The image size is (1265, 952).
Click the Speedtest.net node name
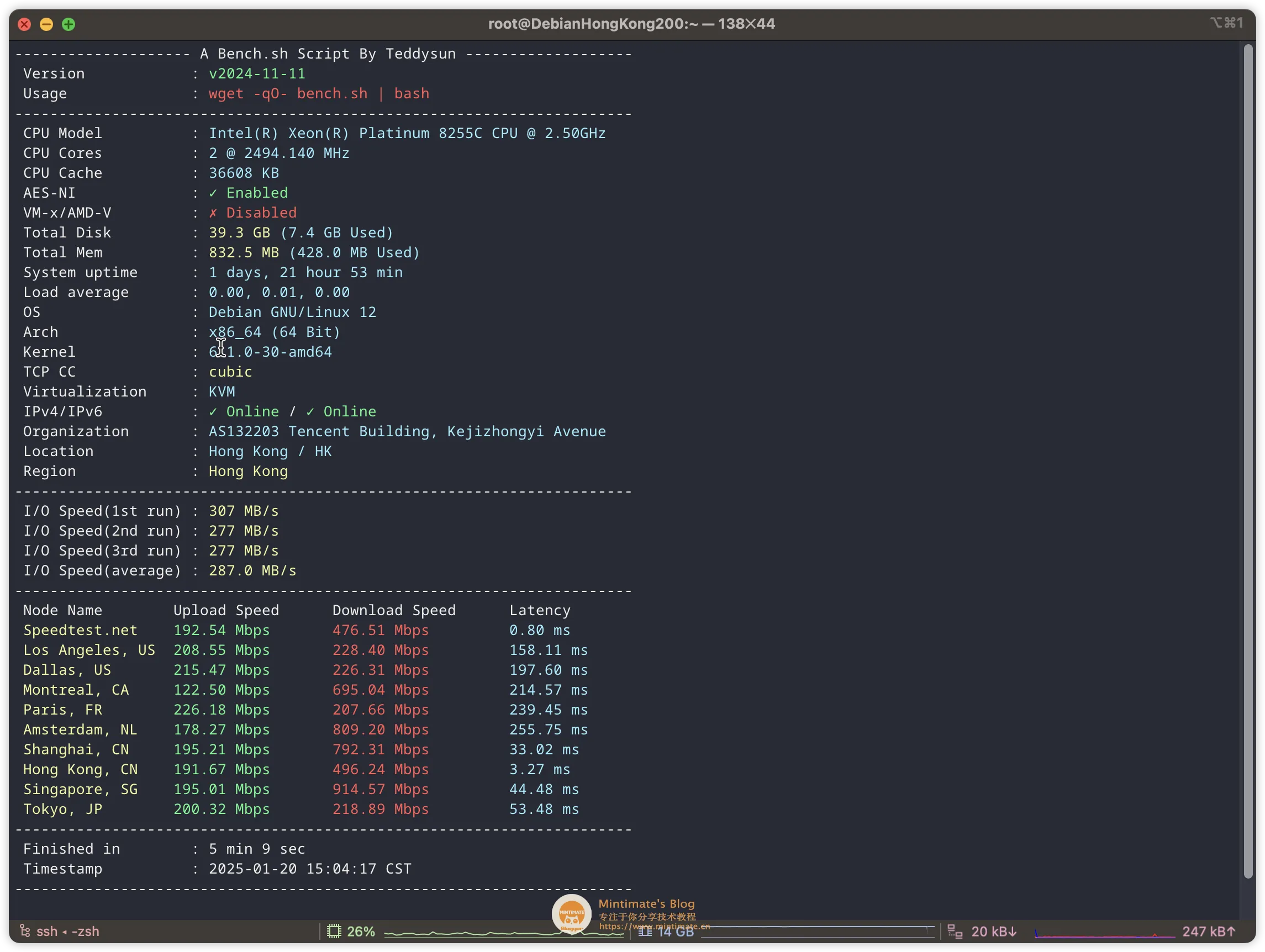80,631
